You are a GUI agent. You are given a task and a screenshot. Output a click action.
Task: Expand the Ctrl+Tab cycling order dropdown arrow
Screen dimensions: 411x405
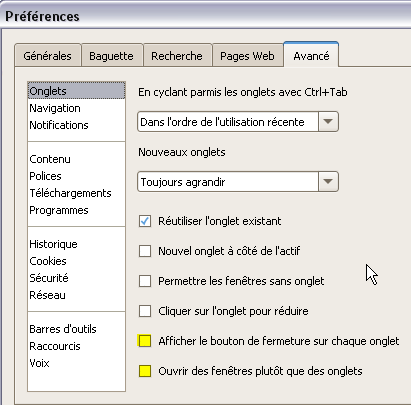[328, 122]
